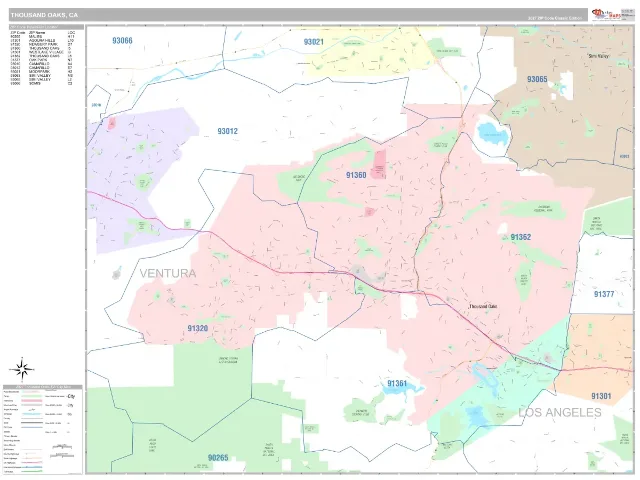This screenshot has width=640, height=480.
Task: Click the 'THOUSAND OAKS, CA' map title
Action: [x=44, y=15]
